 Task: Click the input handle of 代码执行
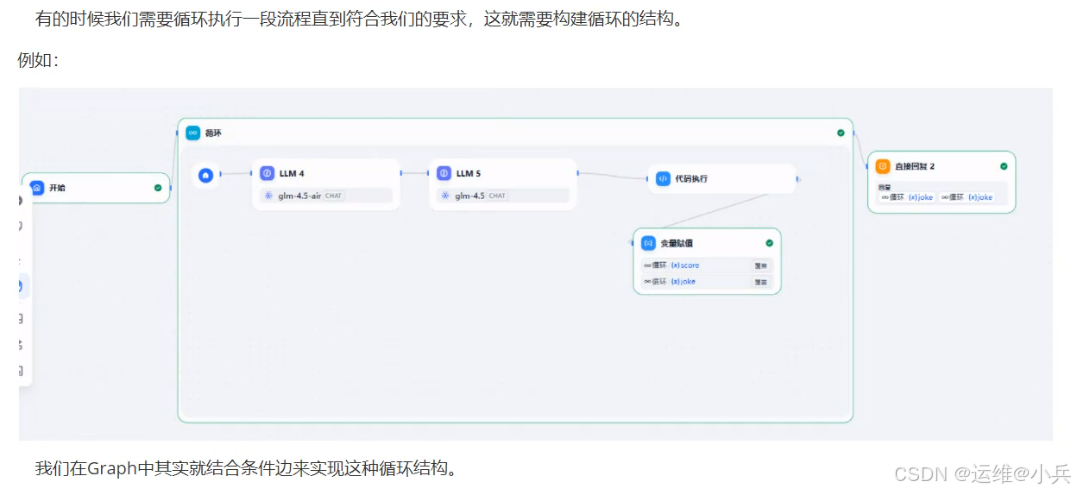(x=648, y=178)
